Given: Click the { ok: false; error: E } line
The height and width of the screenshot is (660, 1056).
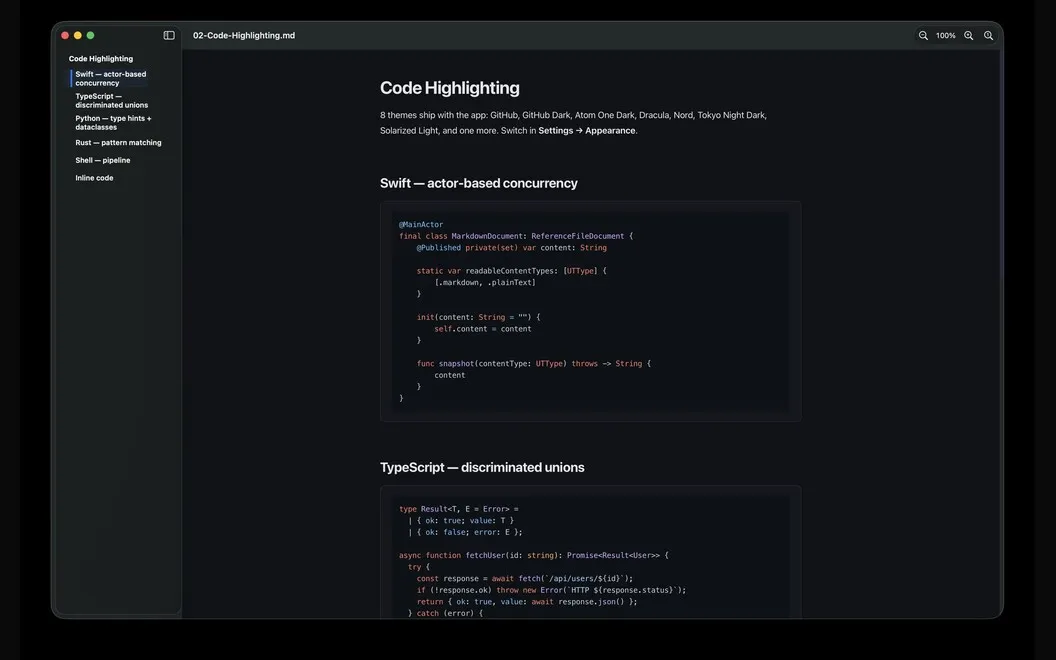Looking at the screenshot, I should pyautogui.click(x=465, y=532).
